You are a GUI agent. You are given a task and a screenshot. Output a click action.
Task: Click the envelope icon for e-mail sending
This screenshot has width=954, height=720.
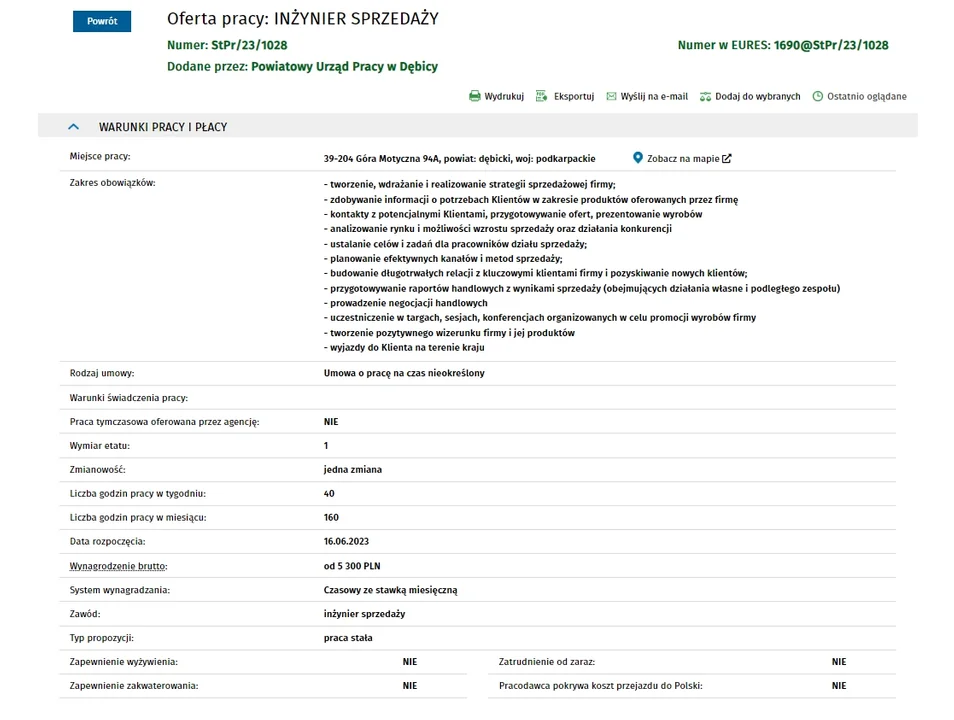[611, 96]
